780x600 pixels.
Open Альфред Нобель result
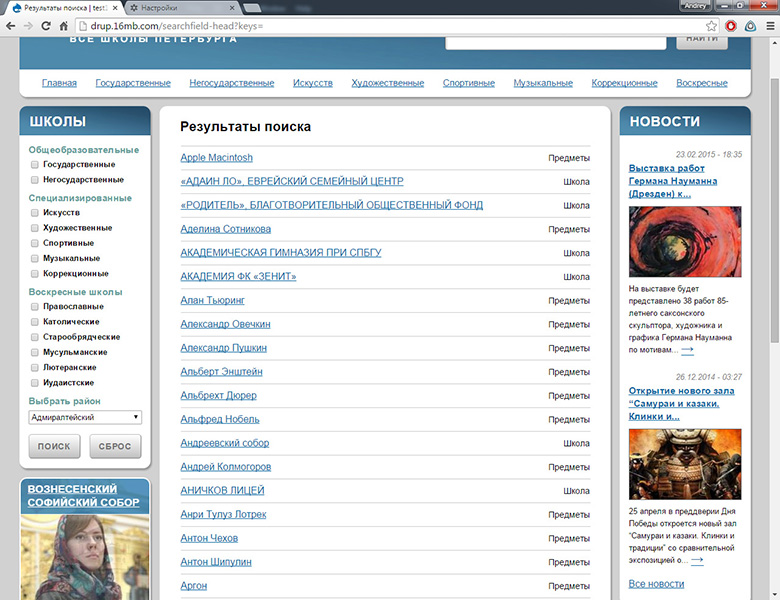(x=220, y=419)
